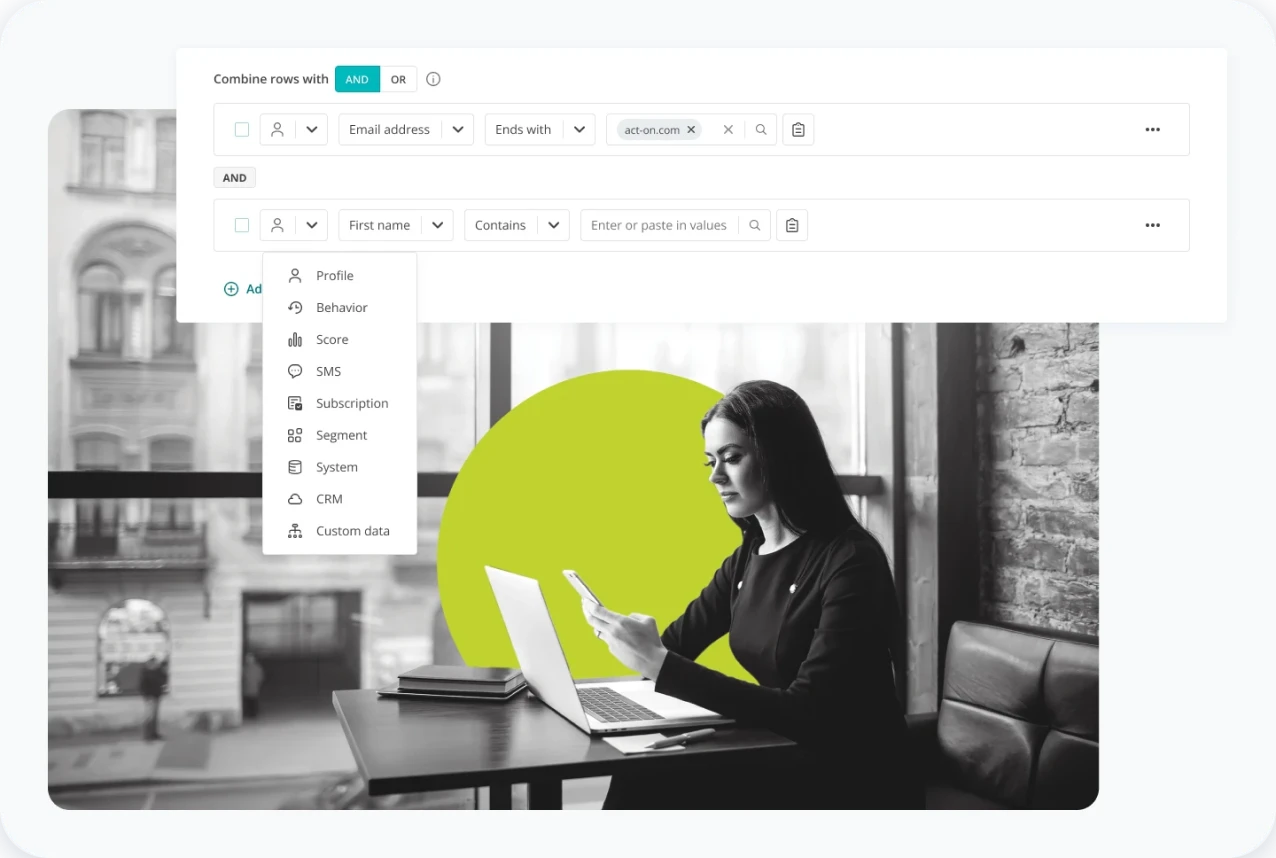
Task: Click the Enter or paste in values field
Action: point(658,226)
